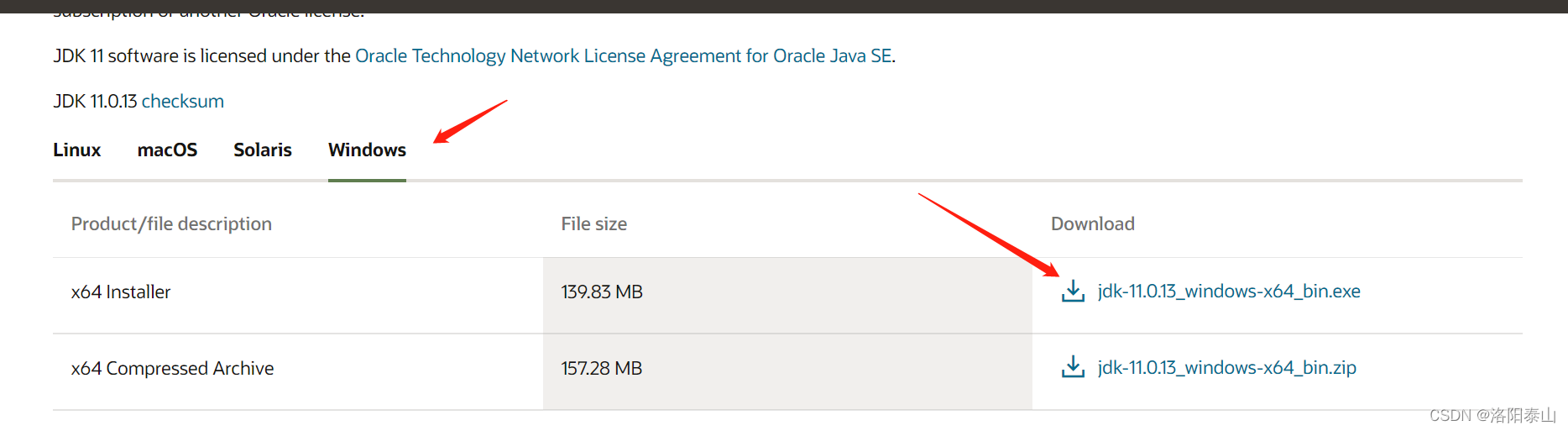The width and height of the screenshot is (1568, 431).
Task: Switch to the macOS tab
Action: click(167, 150)
